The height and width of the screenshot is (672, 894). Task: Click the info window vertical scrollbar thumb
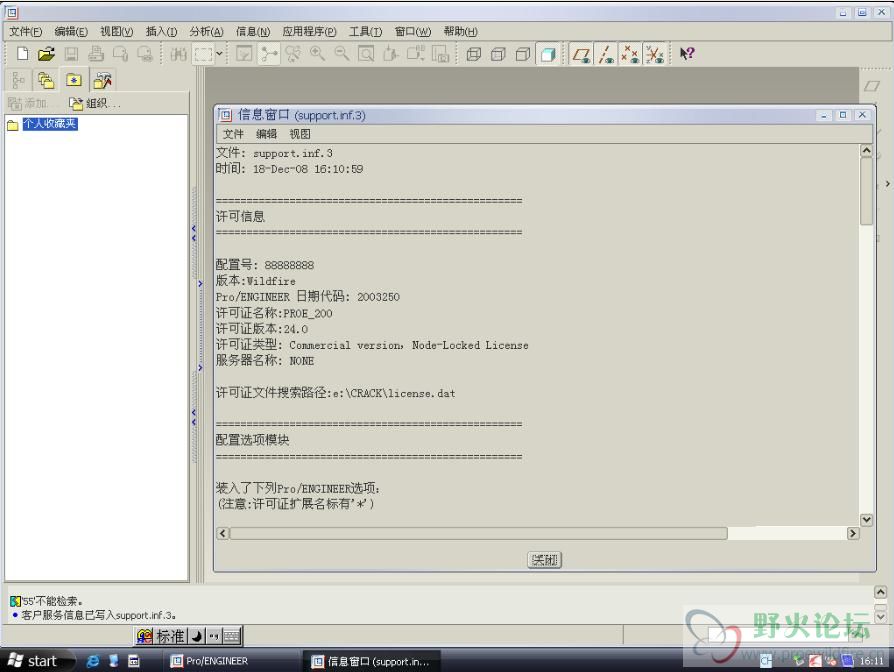[x=866, y=192]
